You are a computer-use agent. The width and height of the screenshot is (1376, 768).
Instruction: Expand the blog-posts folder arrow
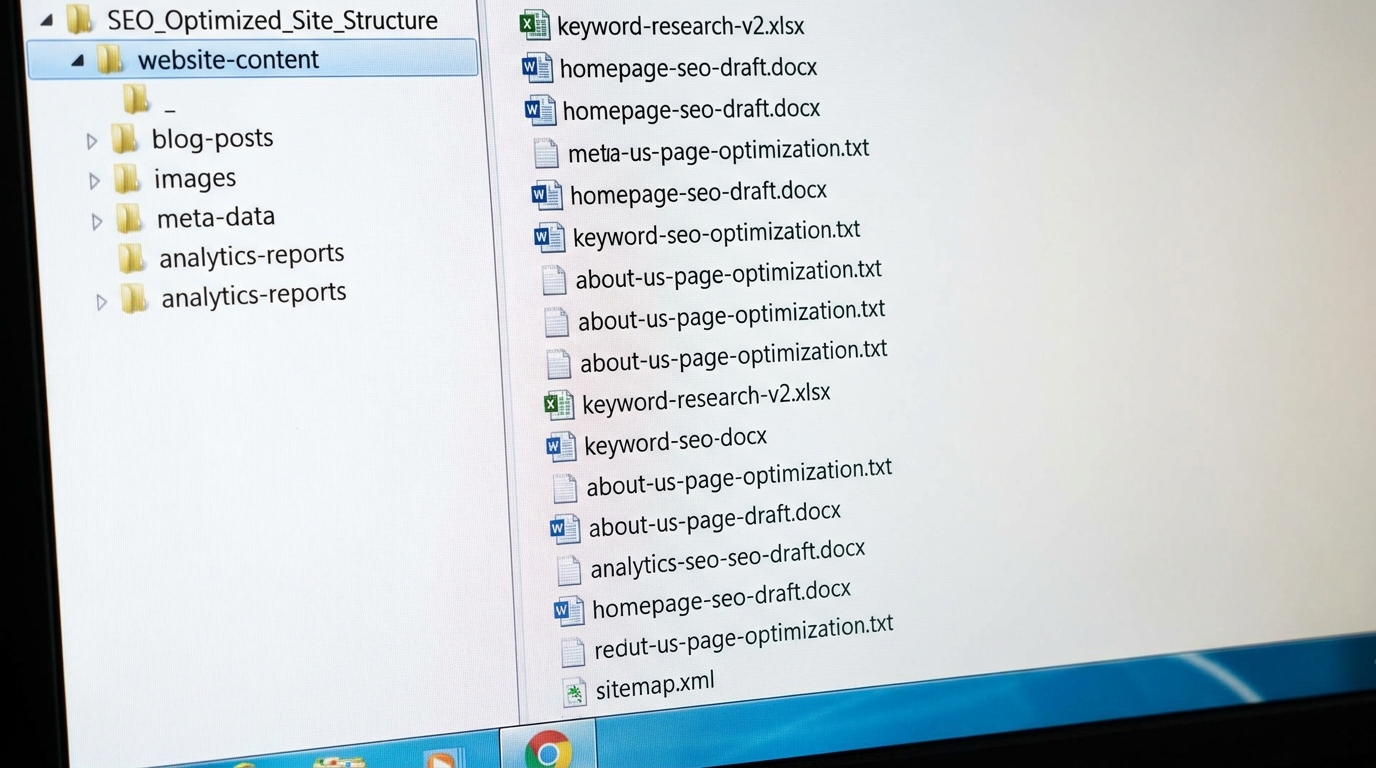92,141
